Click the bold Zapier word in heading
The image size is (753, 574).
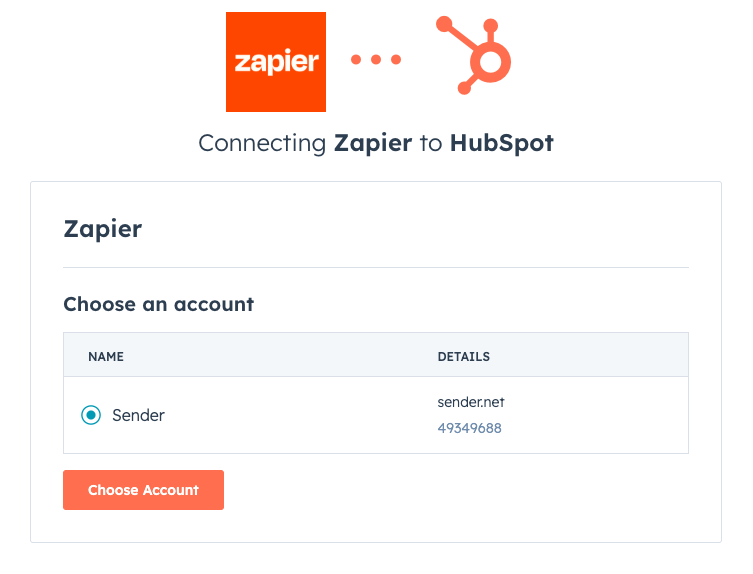pyautogui.click(x=372, y=143)
